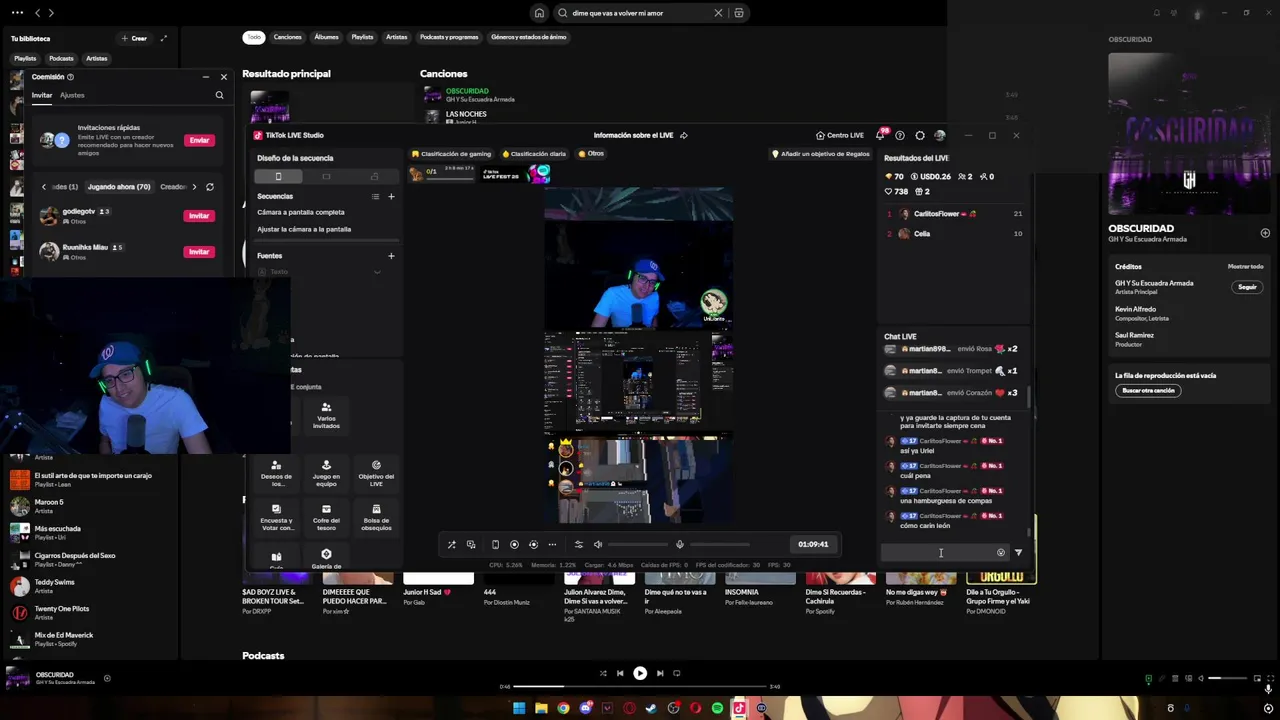The image size is (1280, 720).
Task: Add OBSCURIDAD to library with plus icon
Action: click(x=1265, y=233)
